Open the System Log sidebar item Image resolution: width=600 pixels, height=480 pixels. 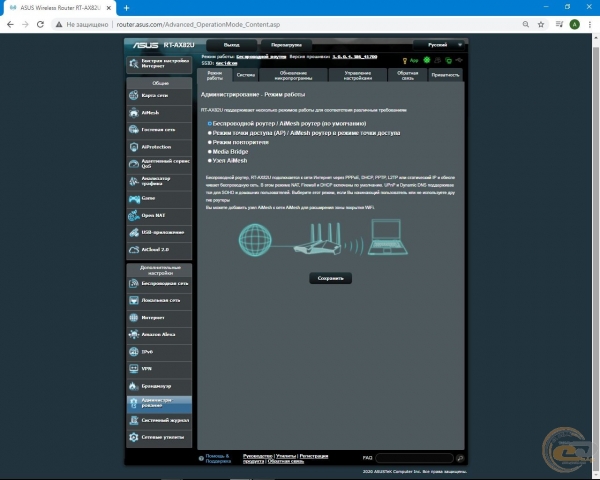click(159, 420)
